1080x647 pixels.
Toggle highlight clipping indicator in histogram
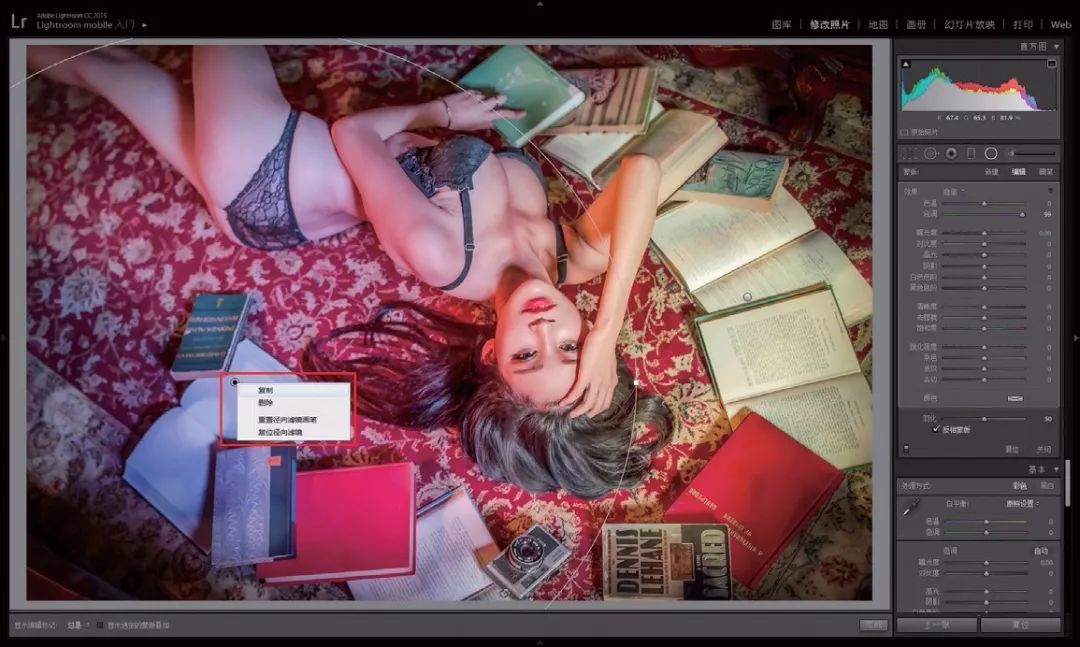[x=1052, y=64]
